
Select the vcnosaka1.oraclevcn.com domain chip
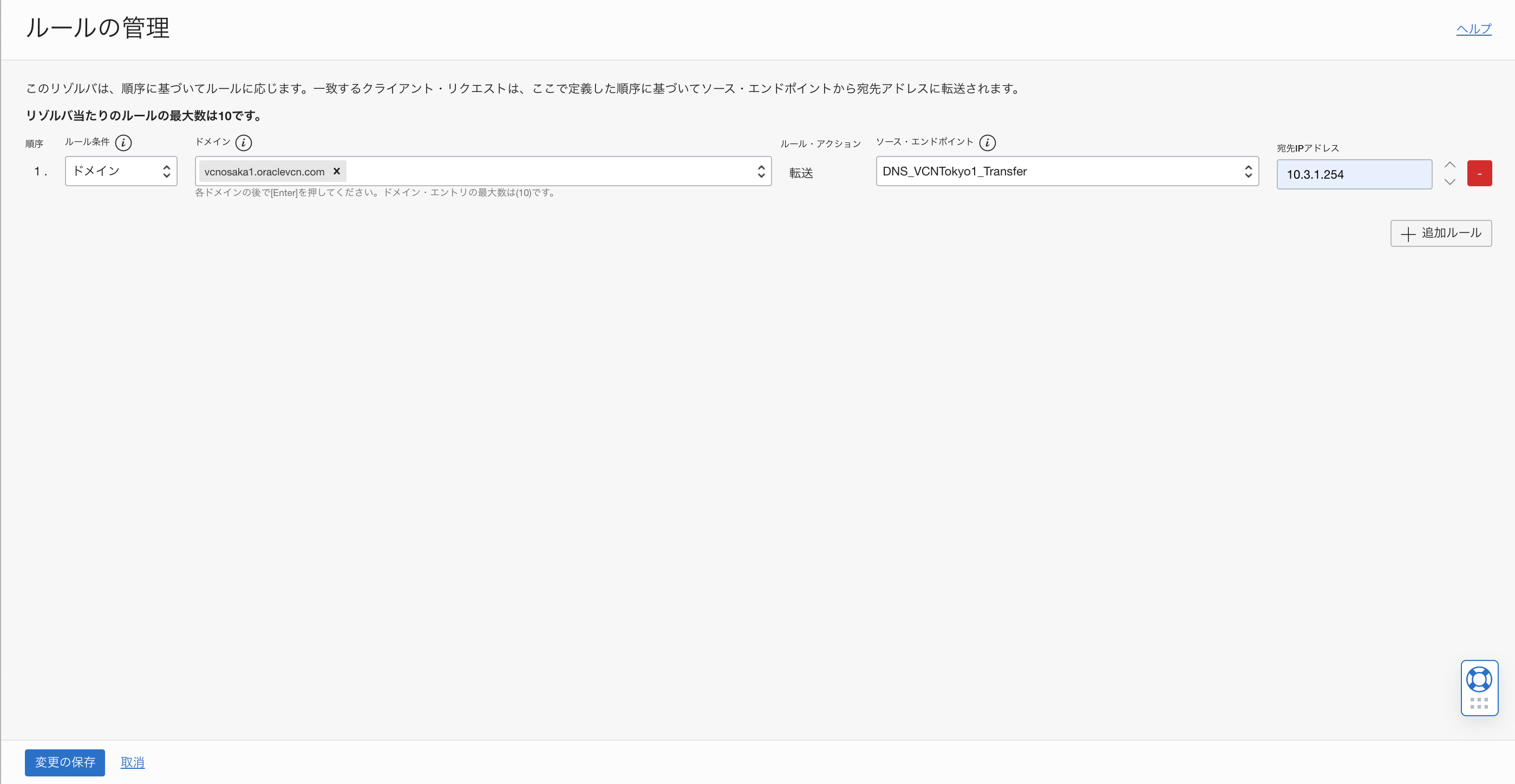pos(265,171)
